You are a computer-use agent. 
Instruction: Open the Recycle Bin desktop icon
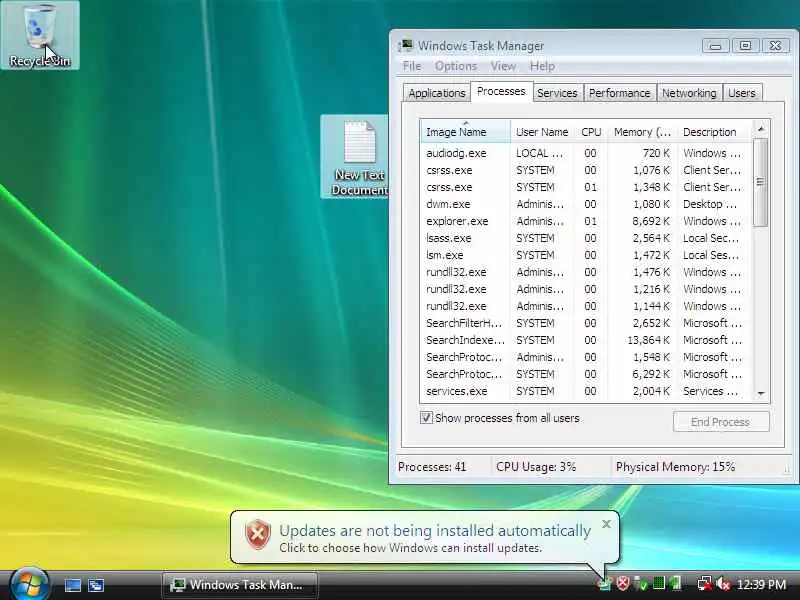[40, 36]
